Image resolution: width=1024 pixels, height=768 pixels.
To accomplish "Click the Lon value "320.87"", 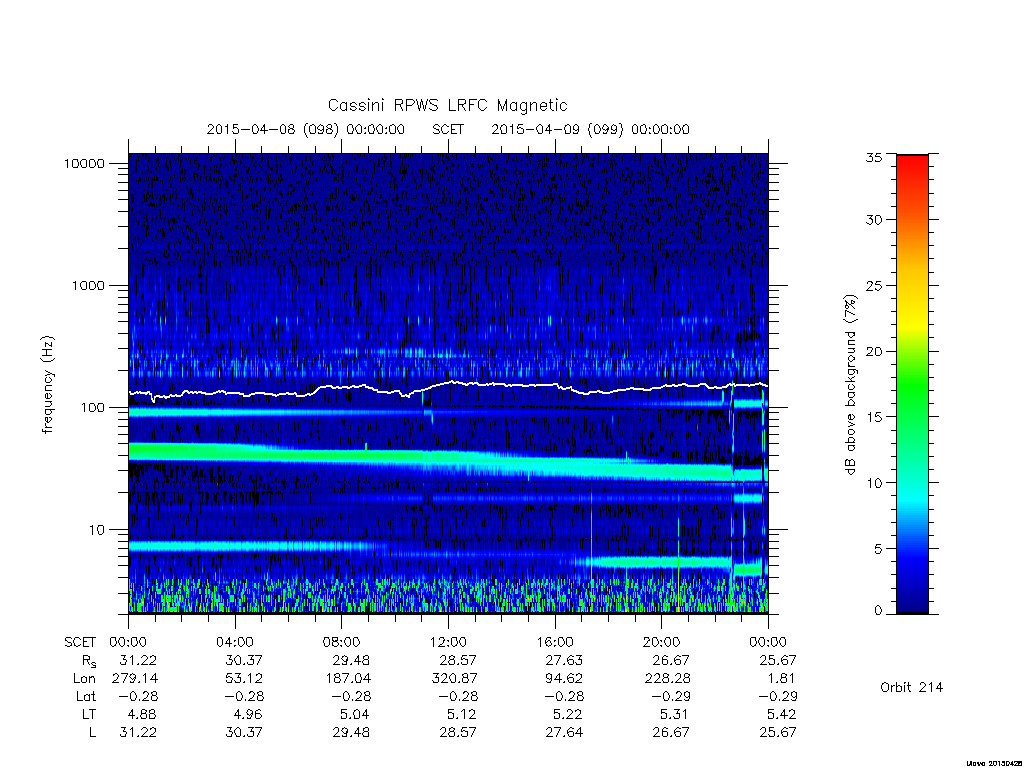I will (455, 679).
